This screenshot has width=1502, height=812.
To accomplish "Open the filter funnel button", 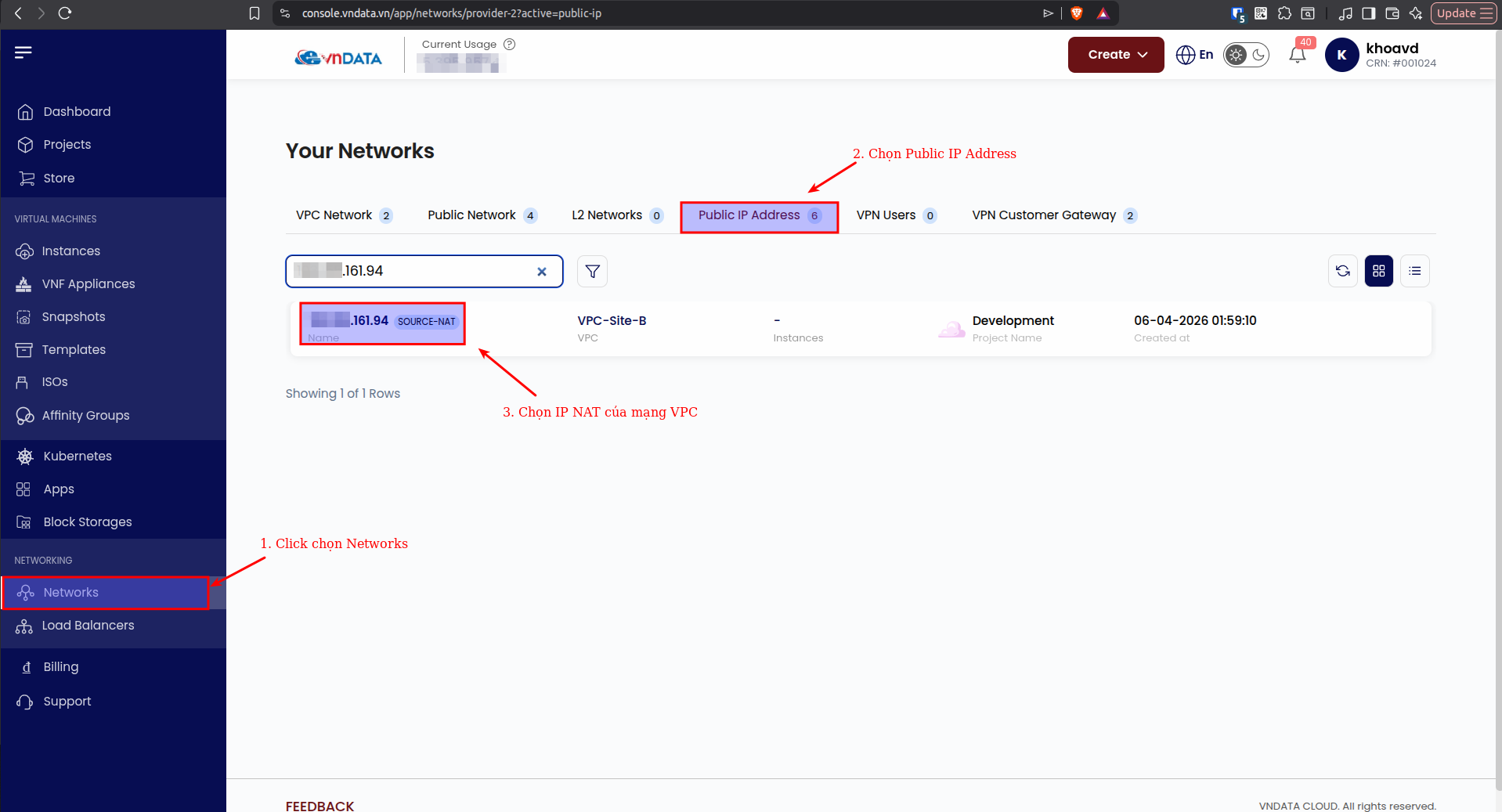I will click(593, 272).
